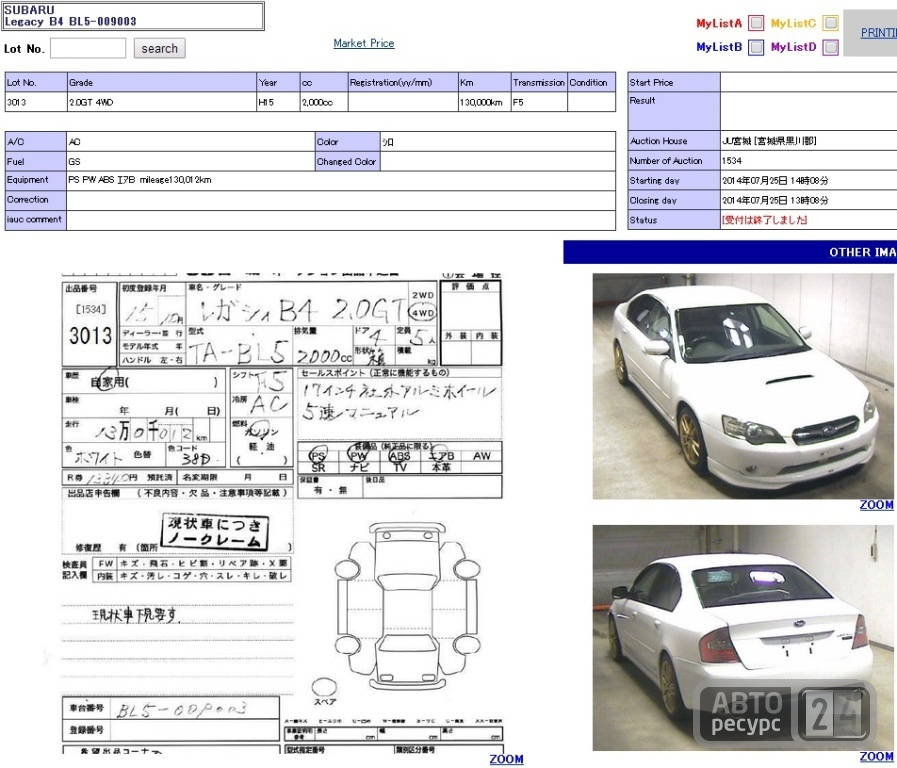897x768 pixels.
Task: Click the Lot No. input field
Action: pyautogui.click(x=88, y=48)
